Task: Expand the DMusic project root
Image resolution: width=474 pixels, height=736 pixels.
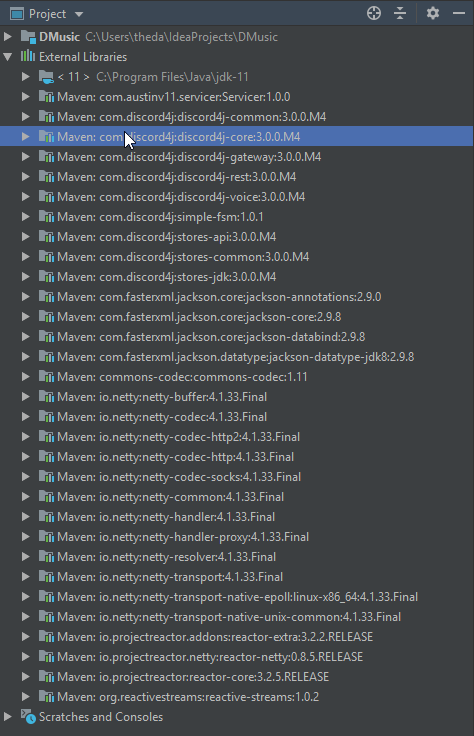Action: (x=8, y=37)
